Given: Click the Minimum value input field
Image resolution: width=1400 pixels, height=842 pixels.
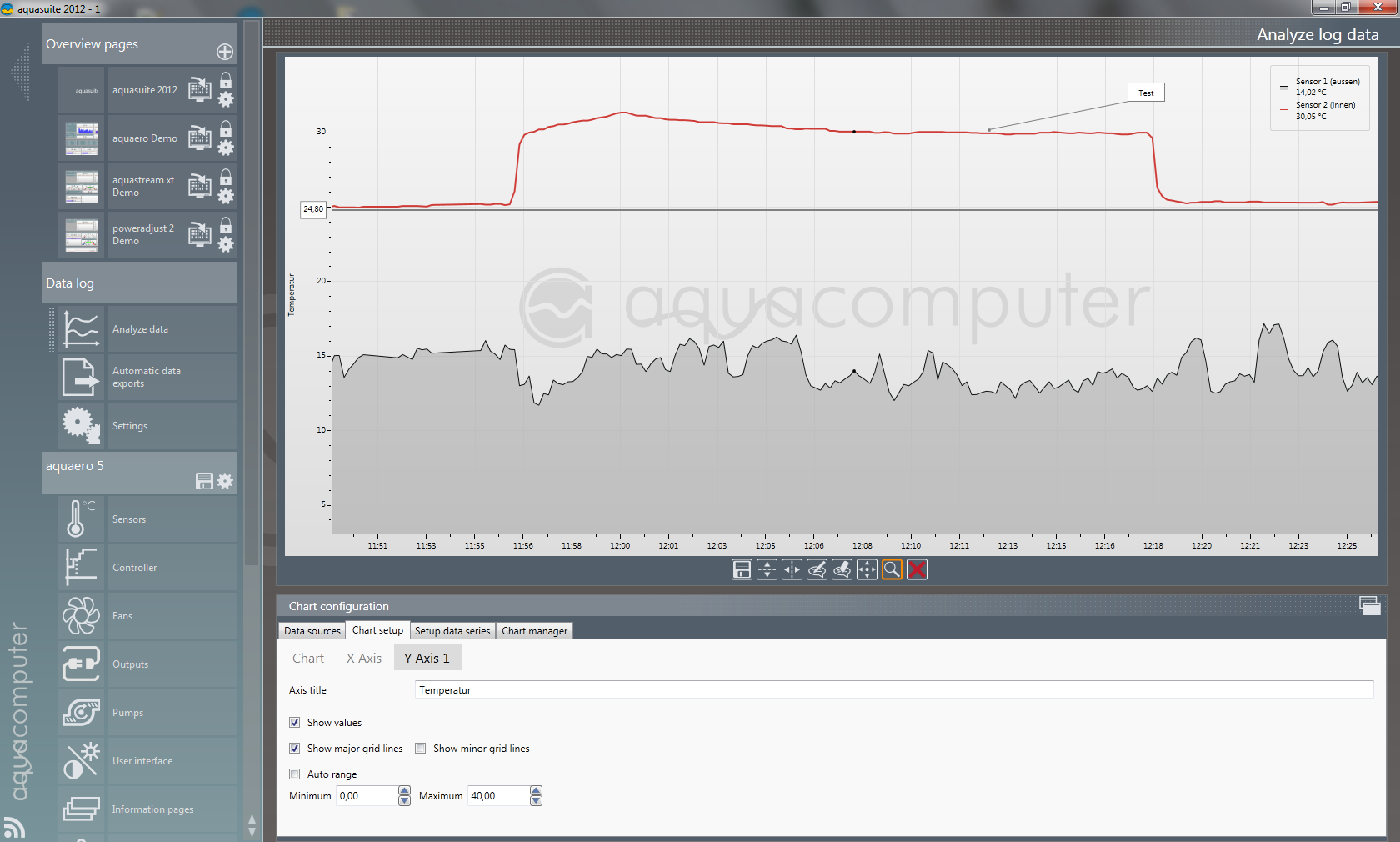Looking at the screenshot, I should pos(367,796).
